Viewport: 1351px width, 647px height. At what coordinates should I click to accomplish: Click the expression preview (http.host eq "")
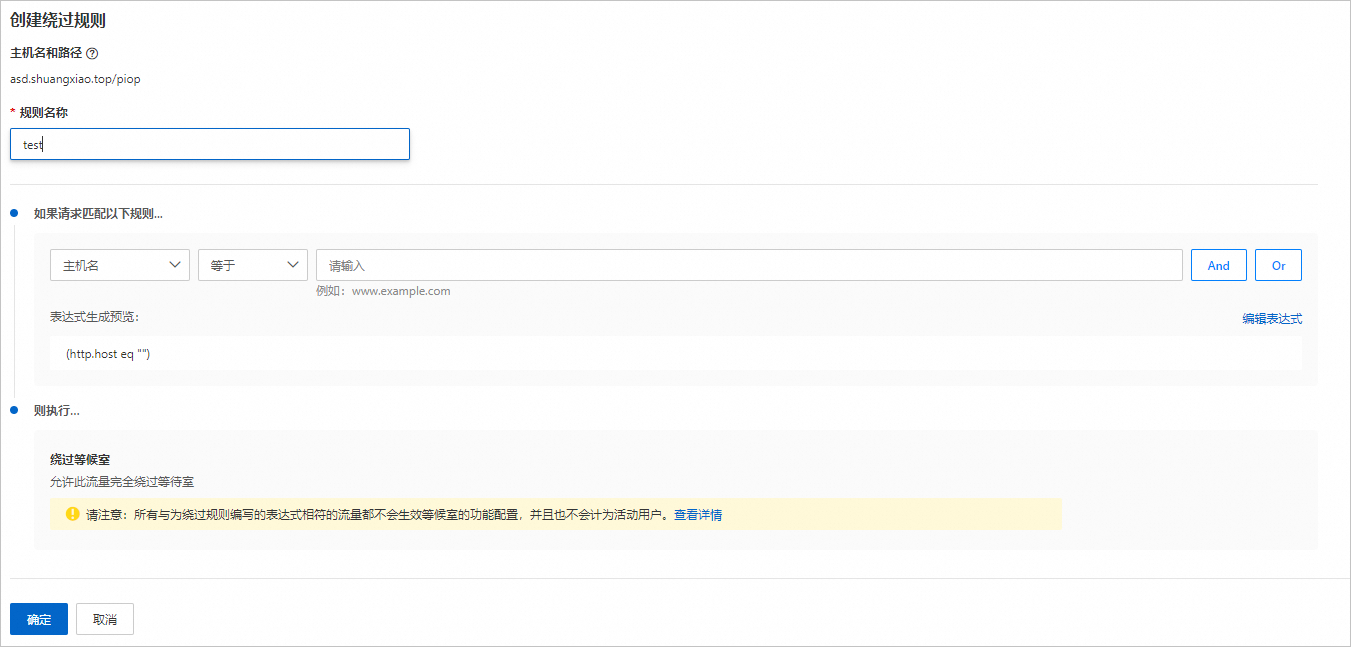click(x=108, y=354)
